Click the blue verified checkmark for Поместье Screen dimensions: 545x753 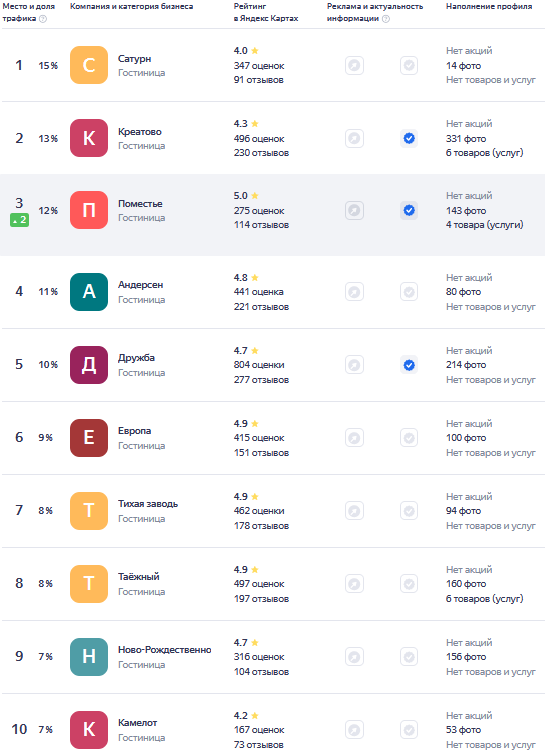(409, 210)
